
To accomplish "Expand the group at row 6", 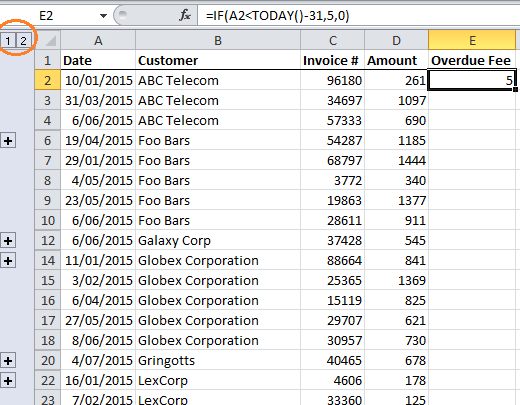I will (8, 141).
